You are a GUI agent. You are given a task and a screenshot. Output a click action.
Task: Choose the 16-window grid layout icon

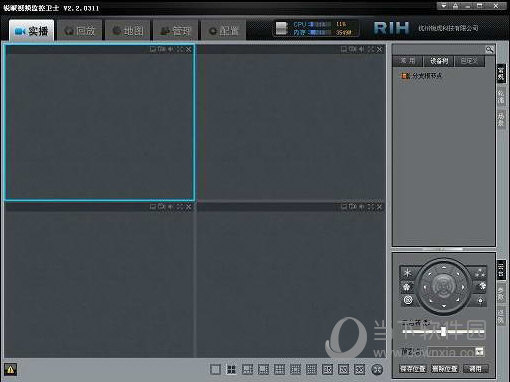click(311, 369)
